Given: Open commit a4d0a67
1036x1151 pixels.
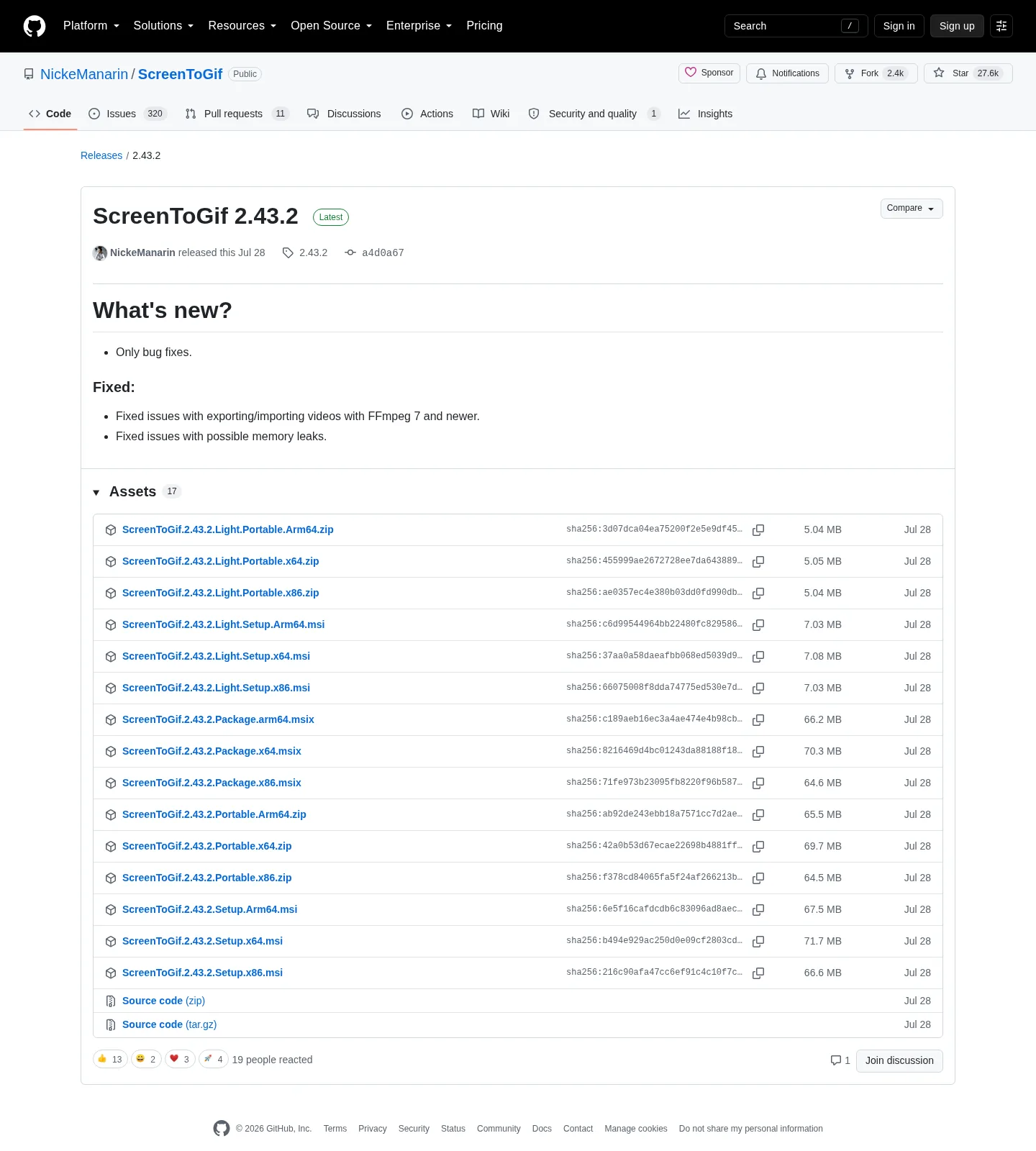Looking at the screenshot, I should pos(383,253).
